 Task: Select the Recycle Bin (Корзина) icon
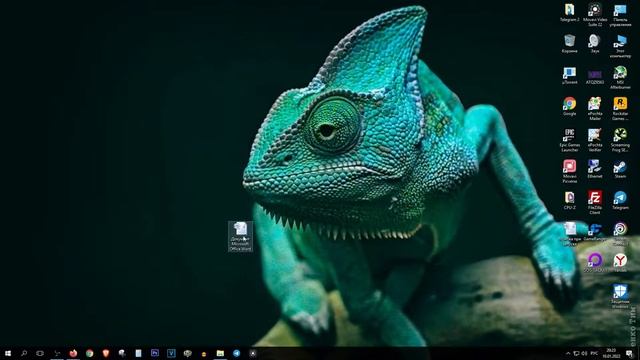click(569, 44)
